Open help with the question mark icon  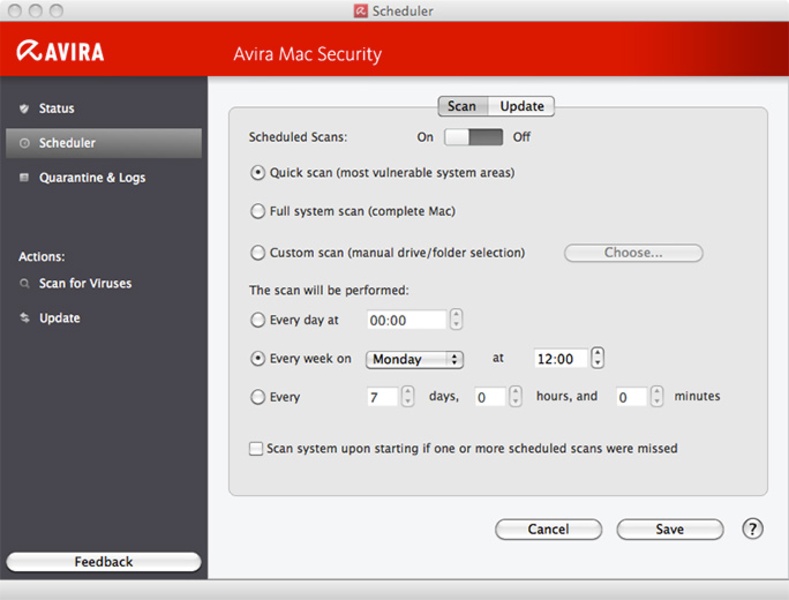[x=752, y=529]
